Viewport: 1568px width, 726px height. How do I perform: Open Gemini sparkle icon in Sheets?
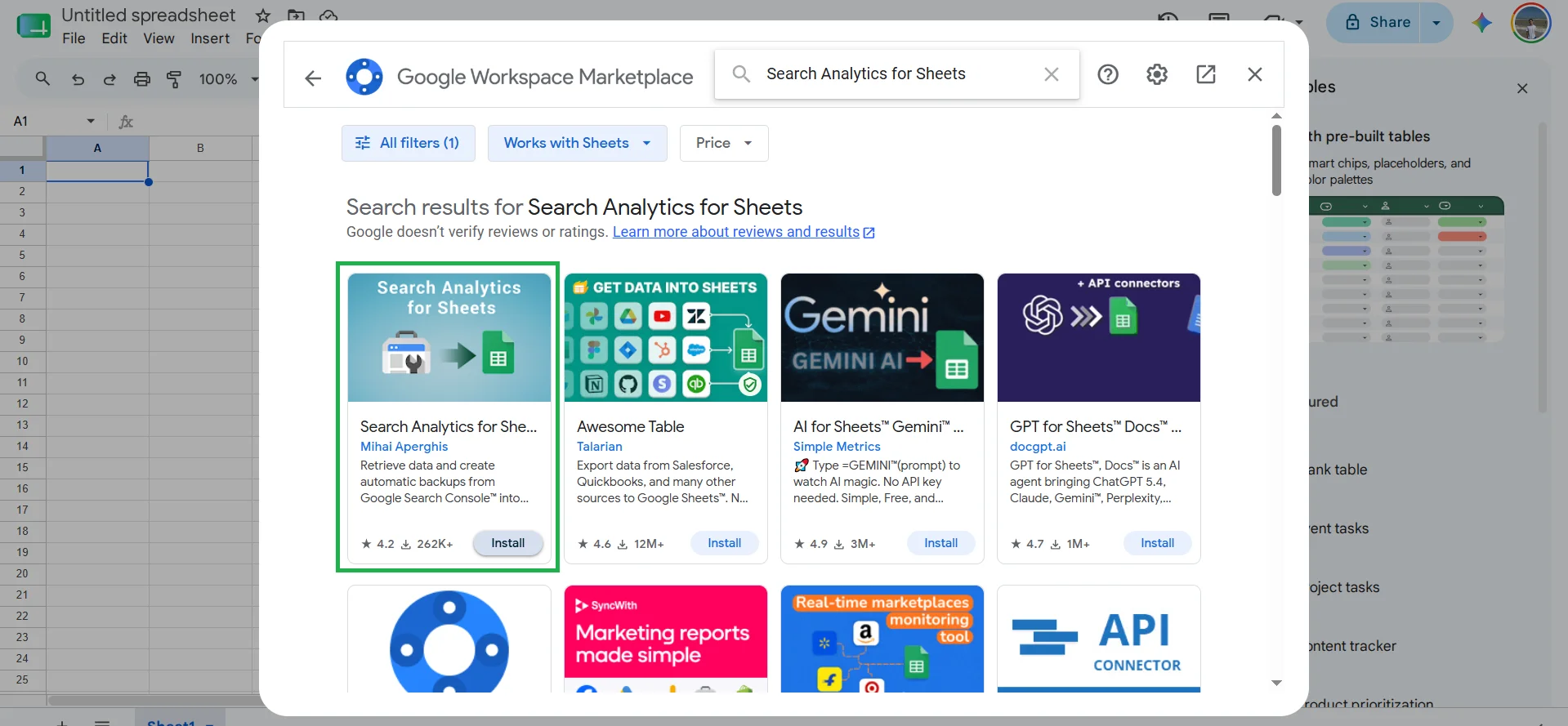[x=1481, y=23]
